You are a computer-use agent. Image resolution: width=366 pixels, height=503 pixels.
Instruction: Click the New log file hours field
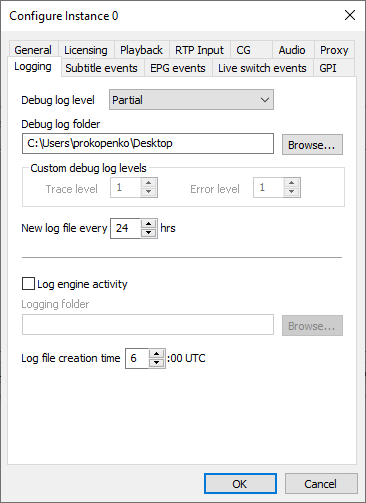[x=126, y=229]
